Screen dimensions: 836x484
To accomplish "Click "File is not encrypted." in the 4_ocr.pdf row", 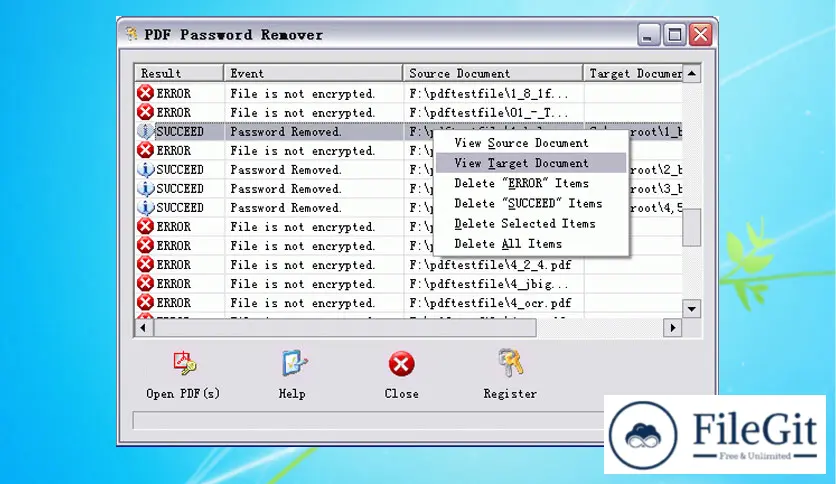I will click(x=303, y=303).
